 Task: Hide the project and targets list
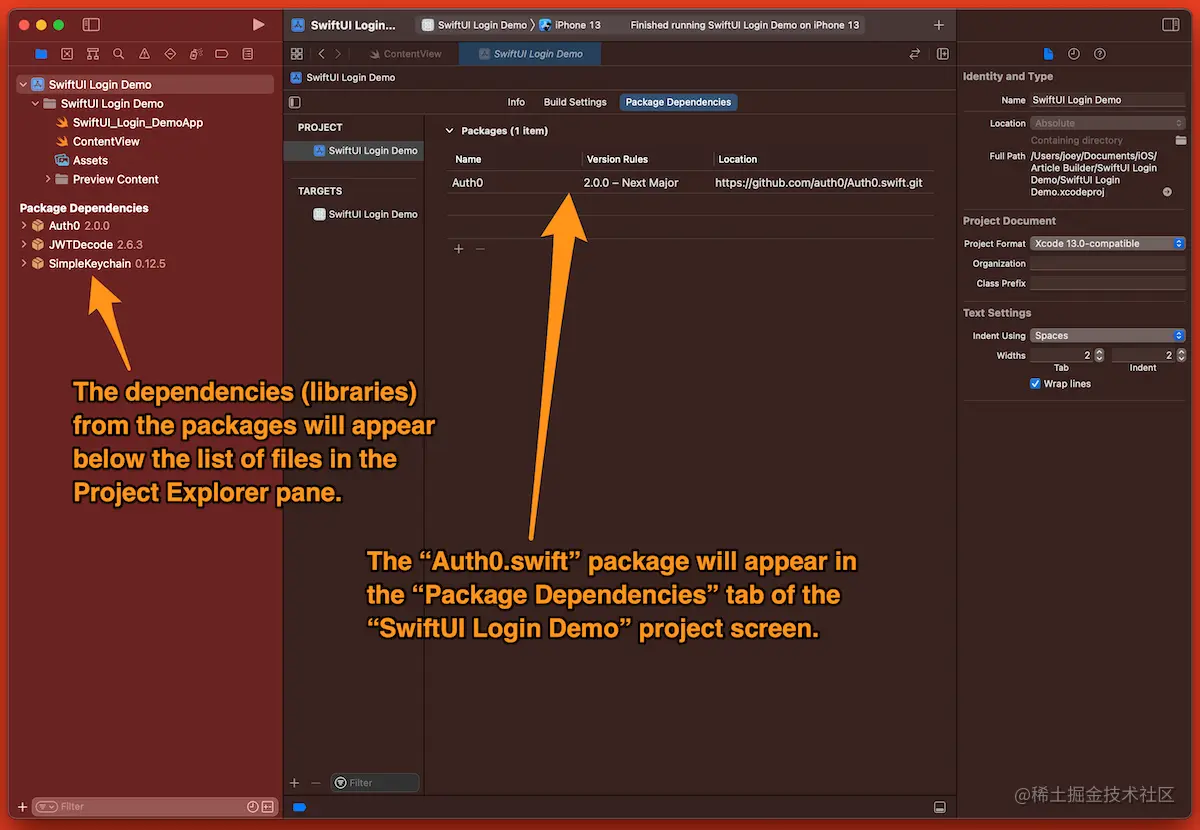(x=294, y=102)
